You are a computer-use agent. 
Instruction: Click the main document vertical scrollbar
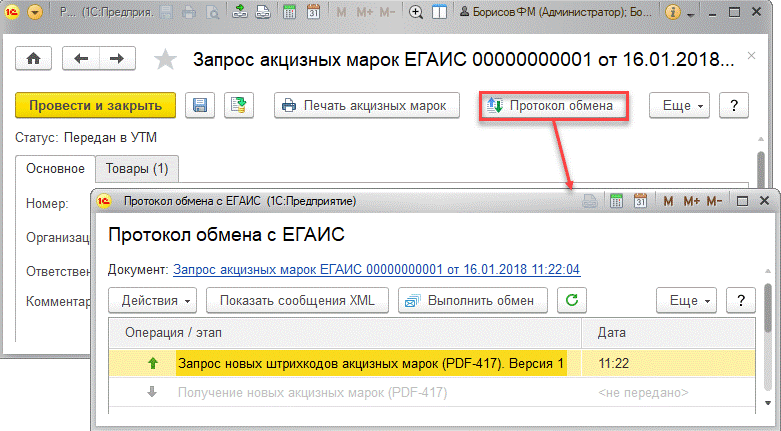(761, 167)
